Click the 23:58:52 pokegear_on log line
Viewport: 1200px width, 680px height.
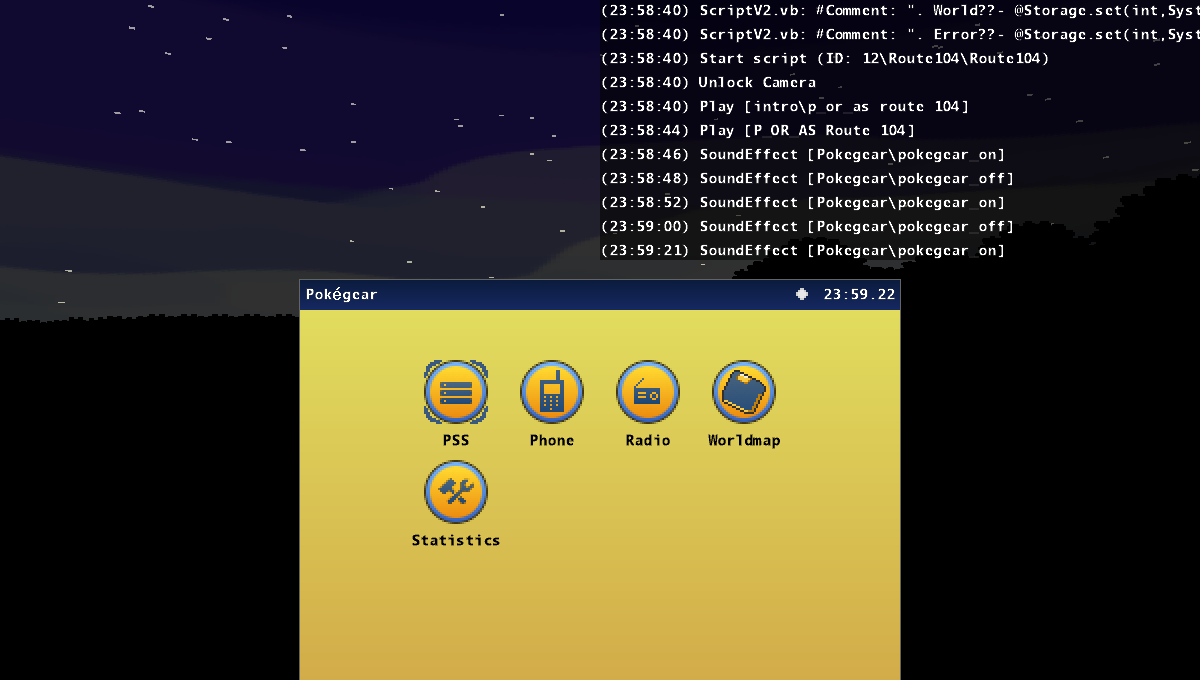[803, 202]
